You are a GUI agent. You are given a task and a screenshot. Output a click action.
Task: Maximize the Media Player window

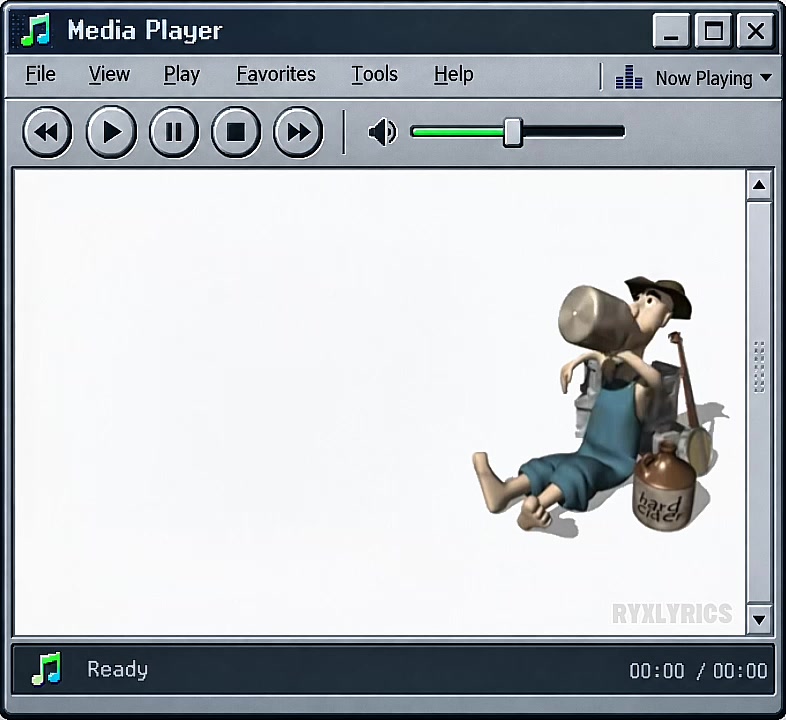coord(713,31)
